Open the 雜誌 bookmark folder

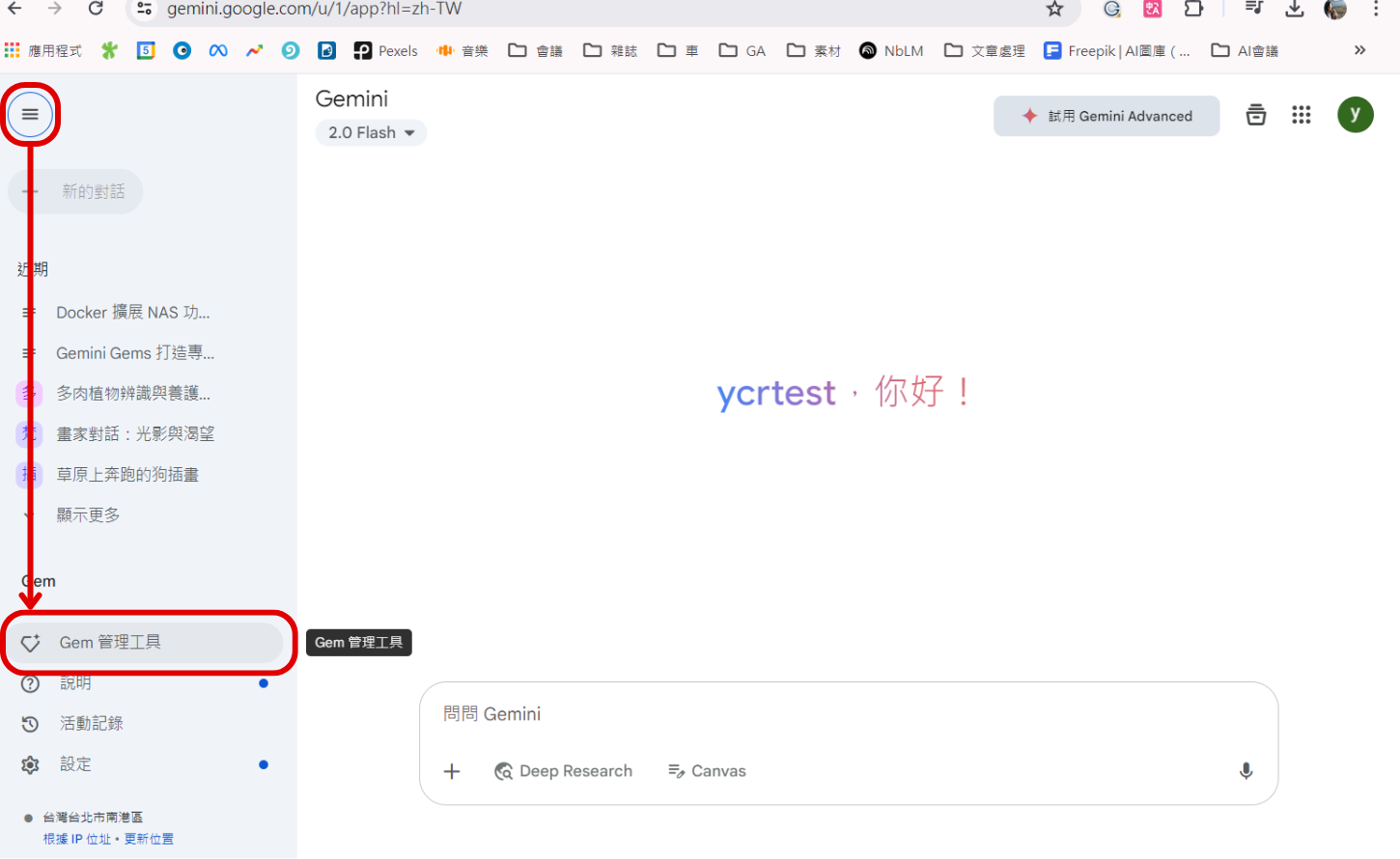(610, 50)
